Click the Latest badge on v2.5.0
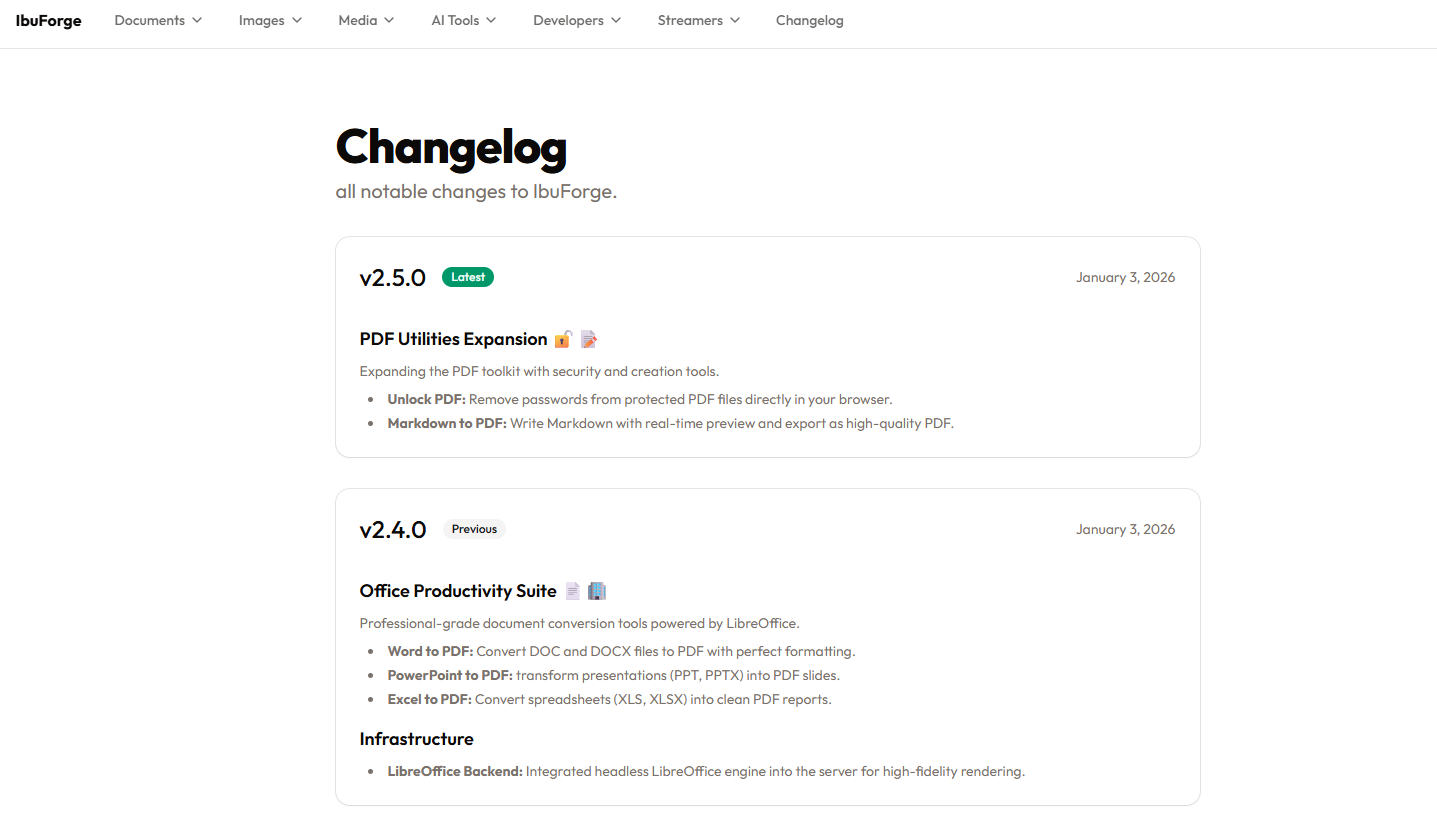 click(467, 277)
